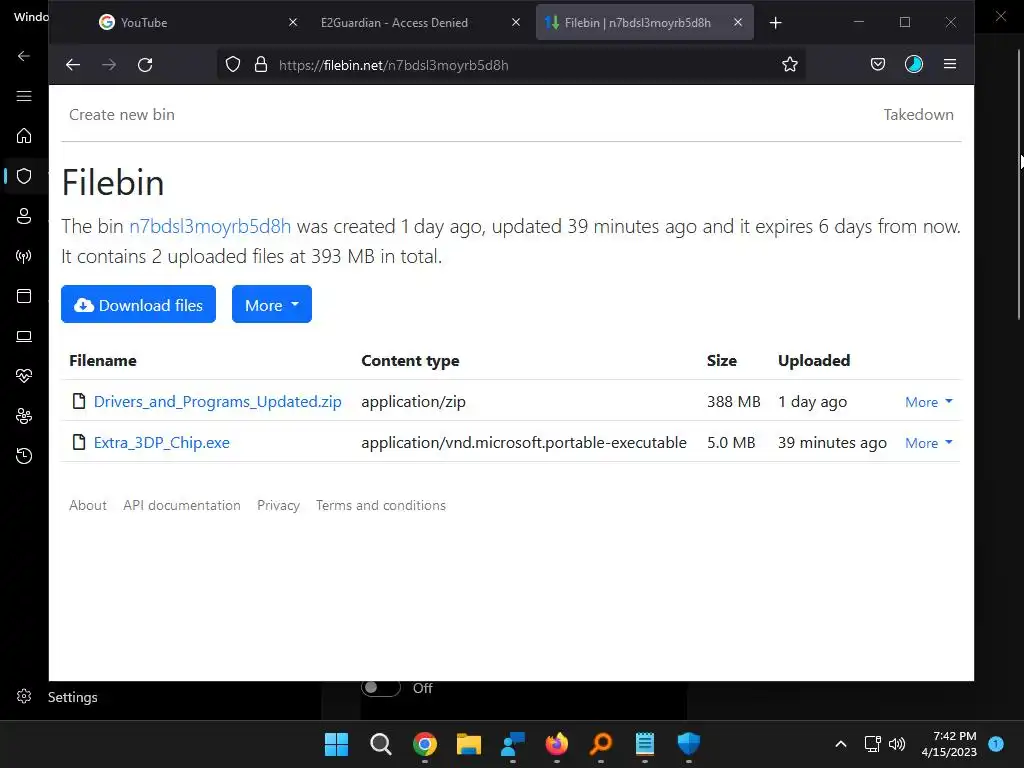Click the Download files button
The height and width of the screenshot is (768, 1024).
(138, 304)
